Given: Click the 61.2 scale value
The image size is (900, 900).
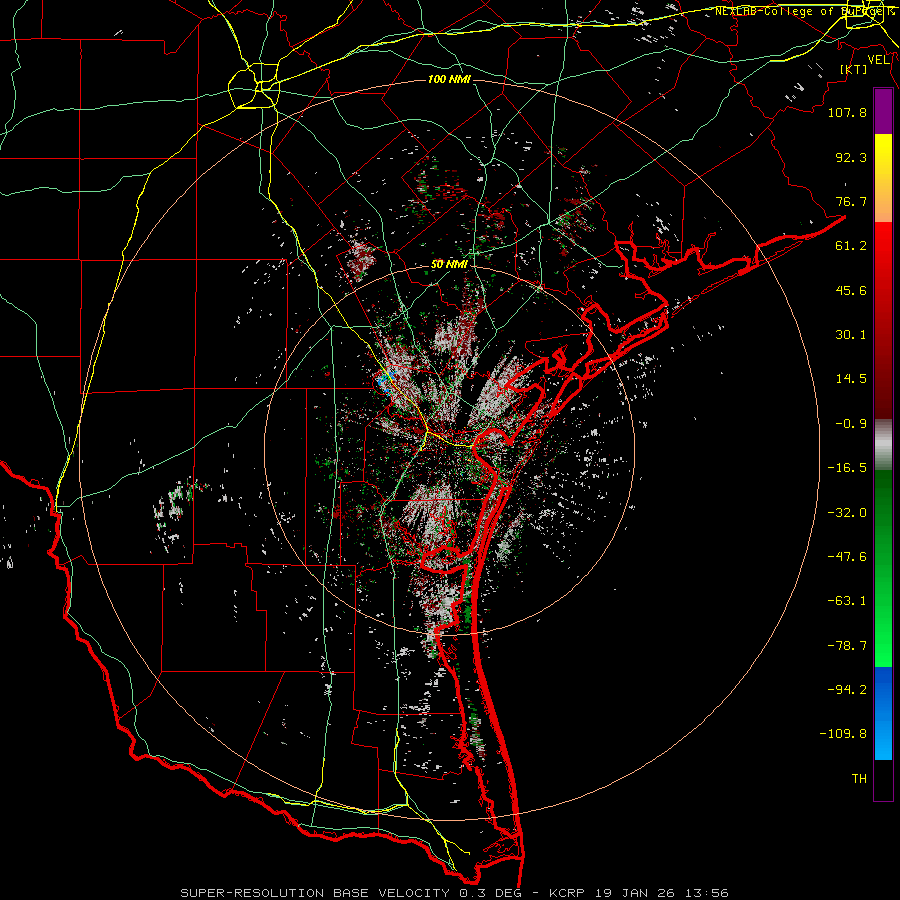Looking at the screenshot, I should [851, 246].
